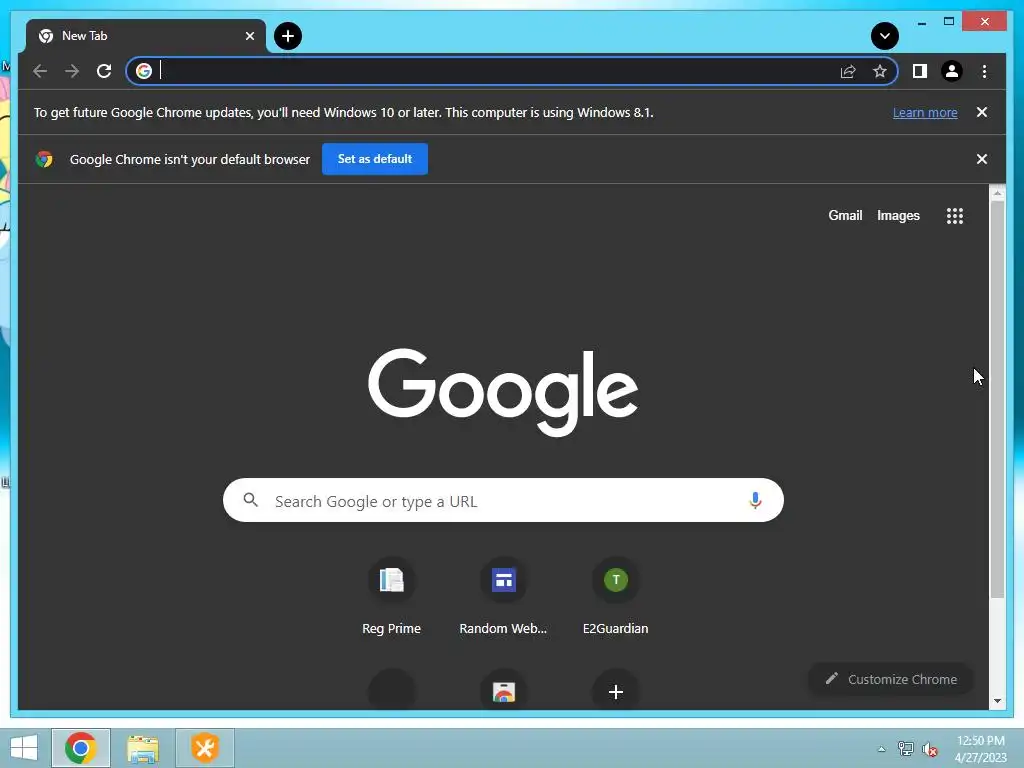Add a new shortcut with plus tile
This screenshot has width=1024, height=768.
point(615,692)
